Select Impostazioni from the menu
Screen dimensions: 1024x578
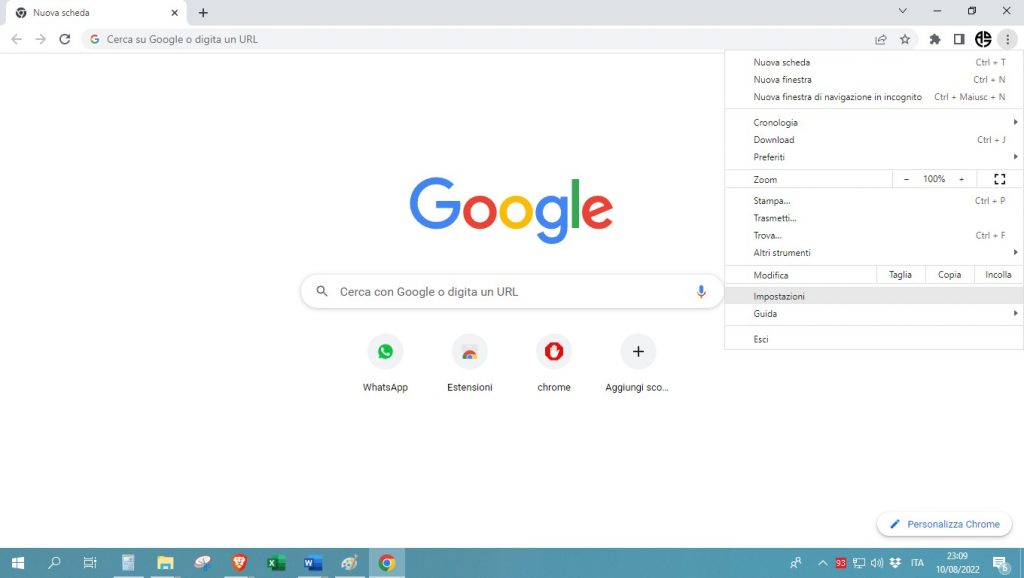[x=780, y=295]
